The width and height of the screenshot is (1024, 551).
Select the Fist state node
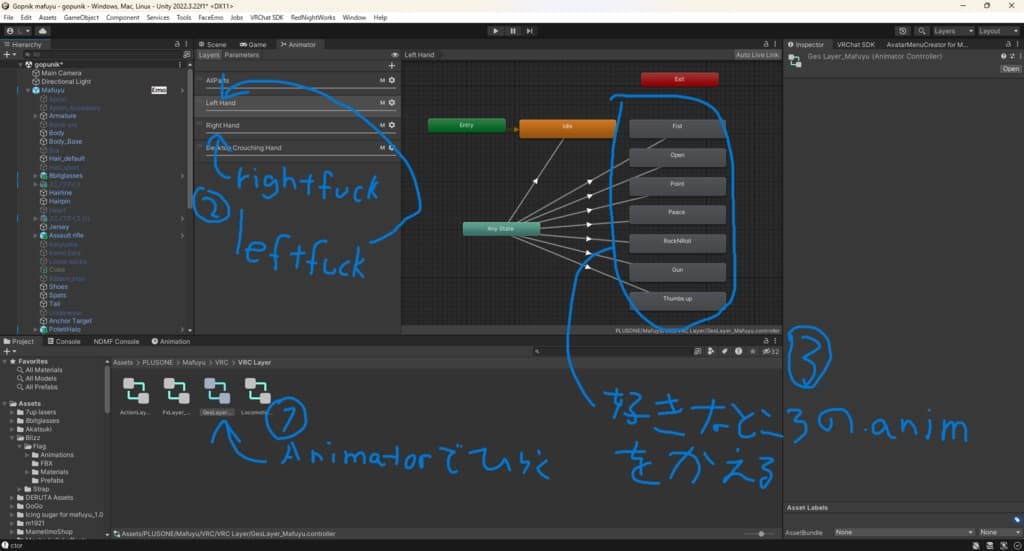[x=677, y=128]
